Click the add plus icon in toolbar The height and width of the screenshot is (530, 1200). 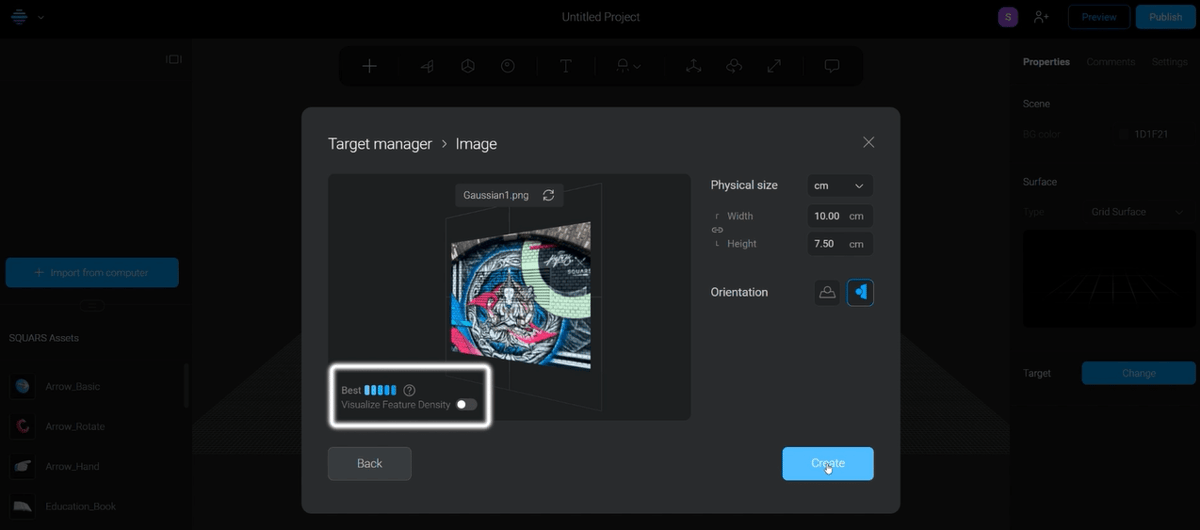click(x=370, y=66)
